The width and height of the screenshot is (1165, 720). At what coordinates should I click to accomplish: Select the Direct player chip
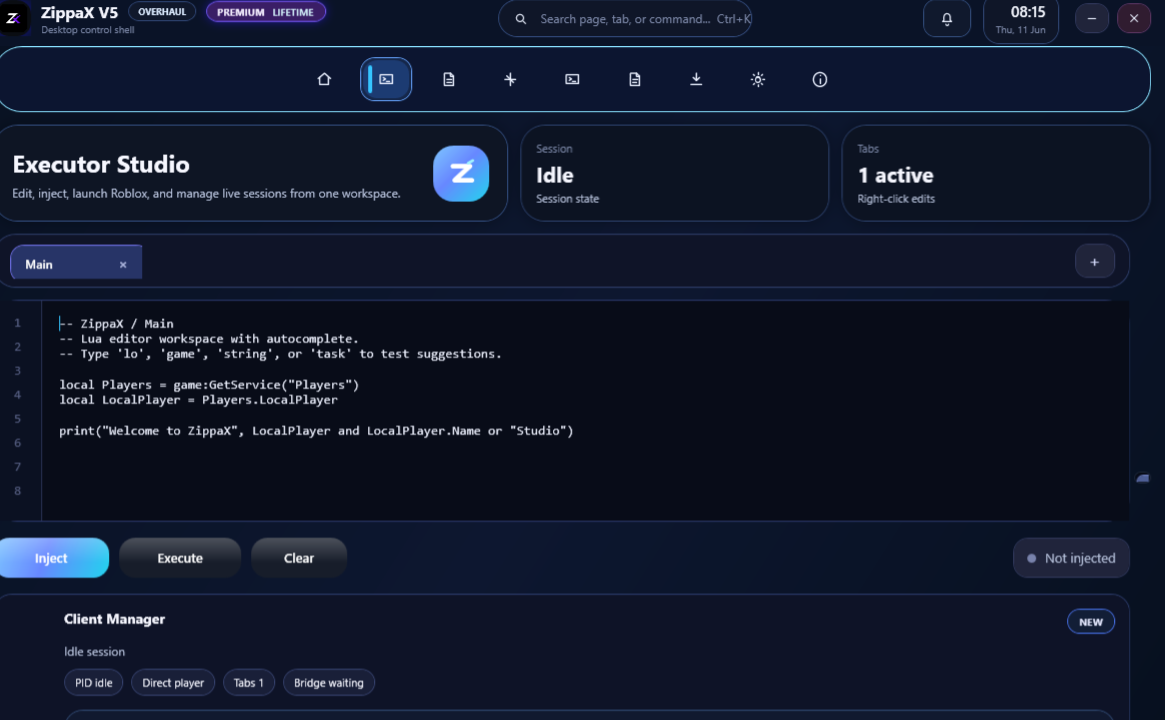(x=173, y=683)
